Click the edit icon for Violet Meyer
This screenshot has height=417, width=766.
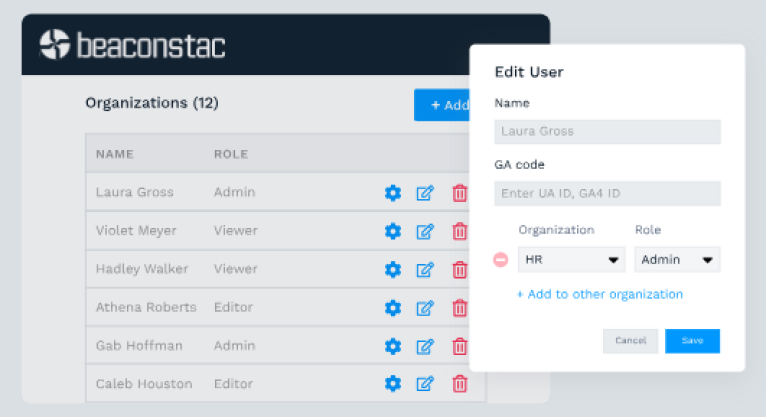pos(425,231)
